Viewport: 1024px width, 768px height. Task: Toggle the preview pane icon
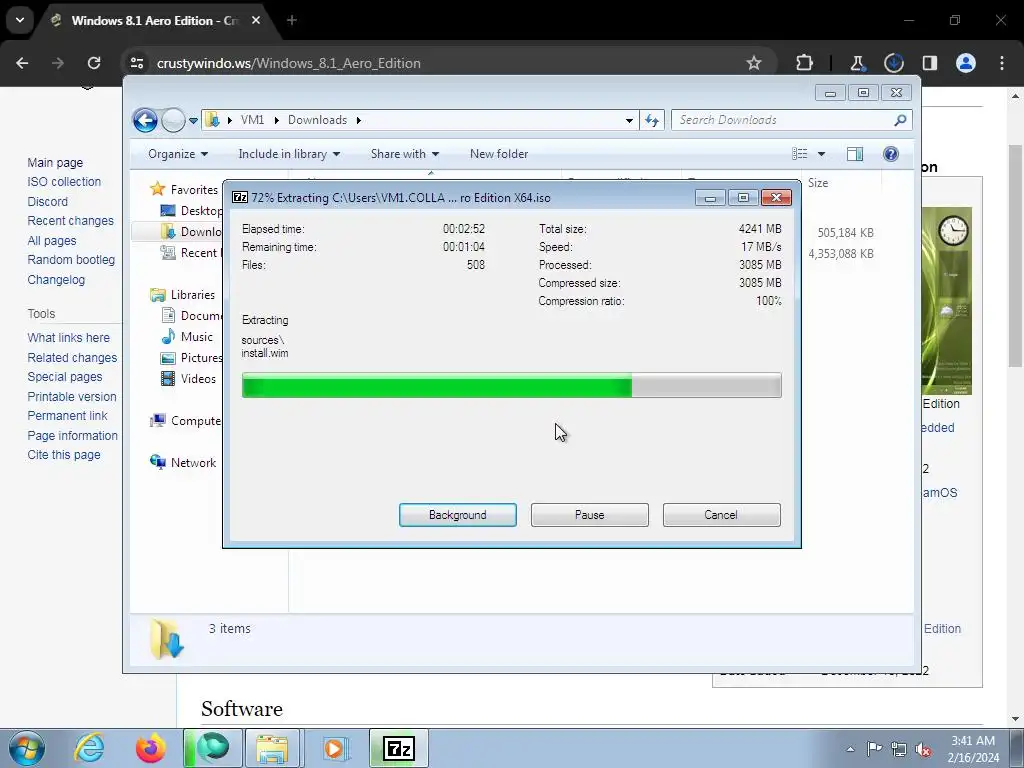tap(855, 154)
